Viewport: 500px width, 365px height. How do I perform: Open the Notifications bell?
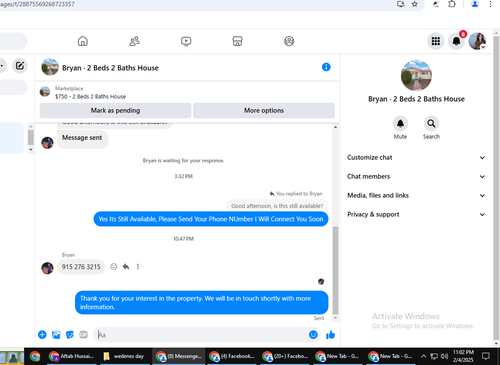[456, 41]
